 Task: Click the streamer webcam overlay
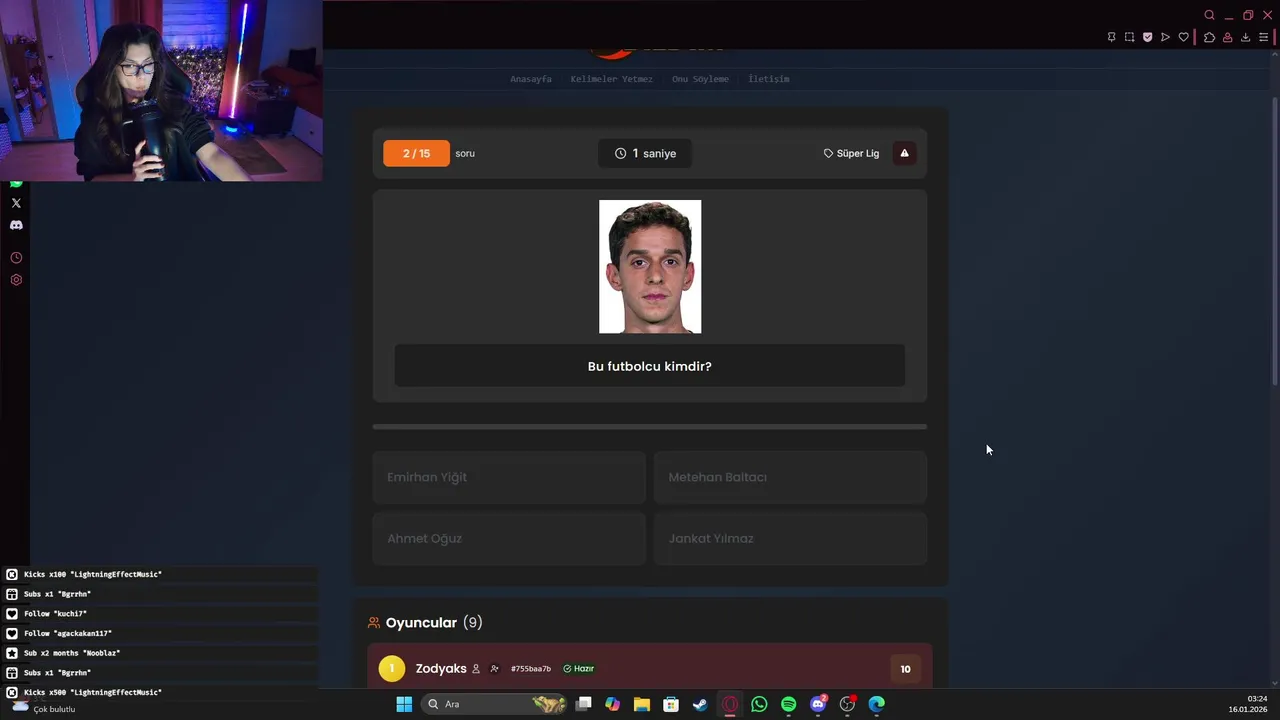pos(161,91)
